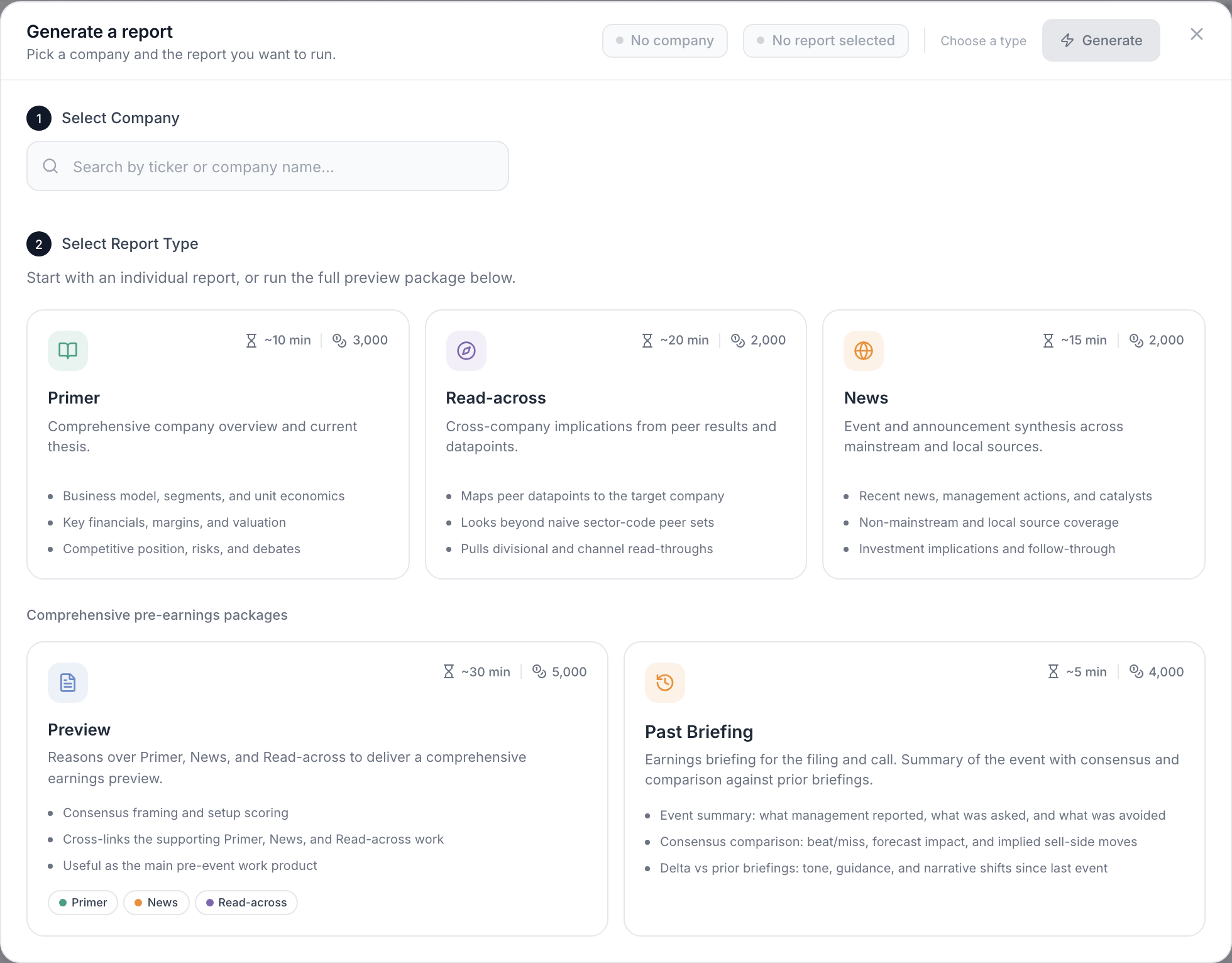Click the News tag chip in Preview card
This screenshot has width=1232, height=963.
point(157,903)
